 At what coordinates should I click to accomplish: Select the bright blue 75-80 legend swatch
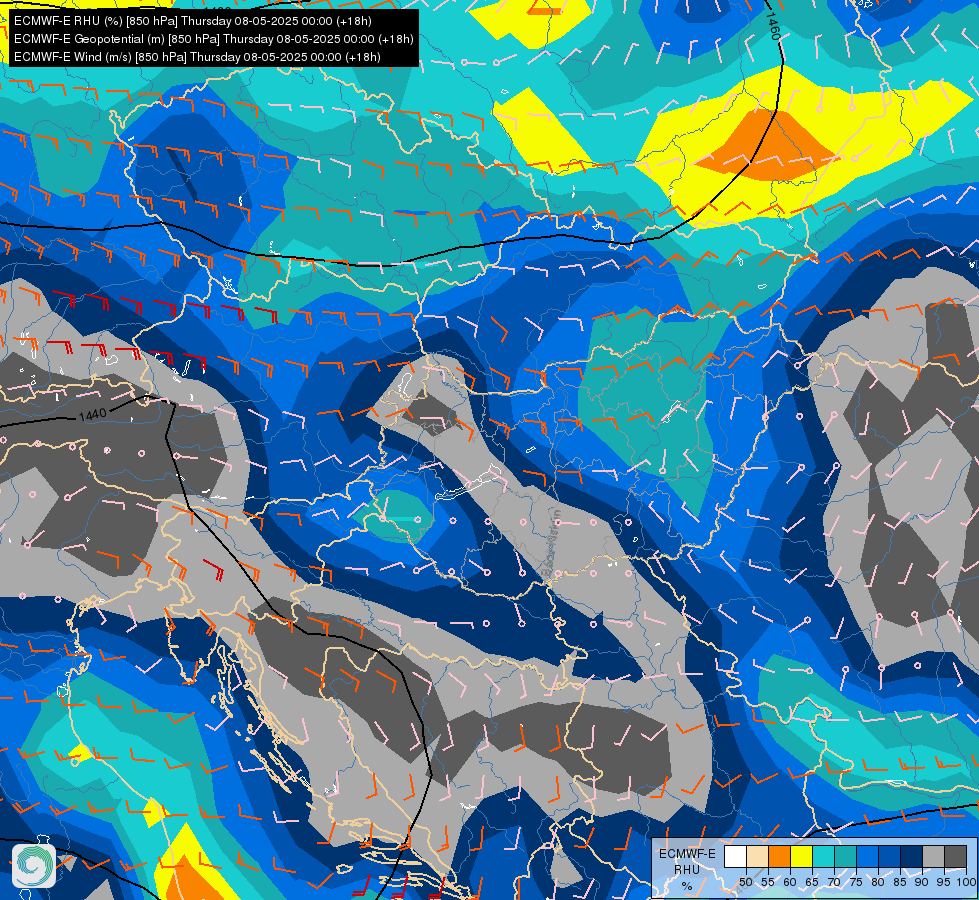point(867,856)
